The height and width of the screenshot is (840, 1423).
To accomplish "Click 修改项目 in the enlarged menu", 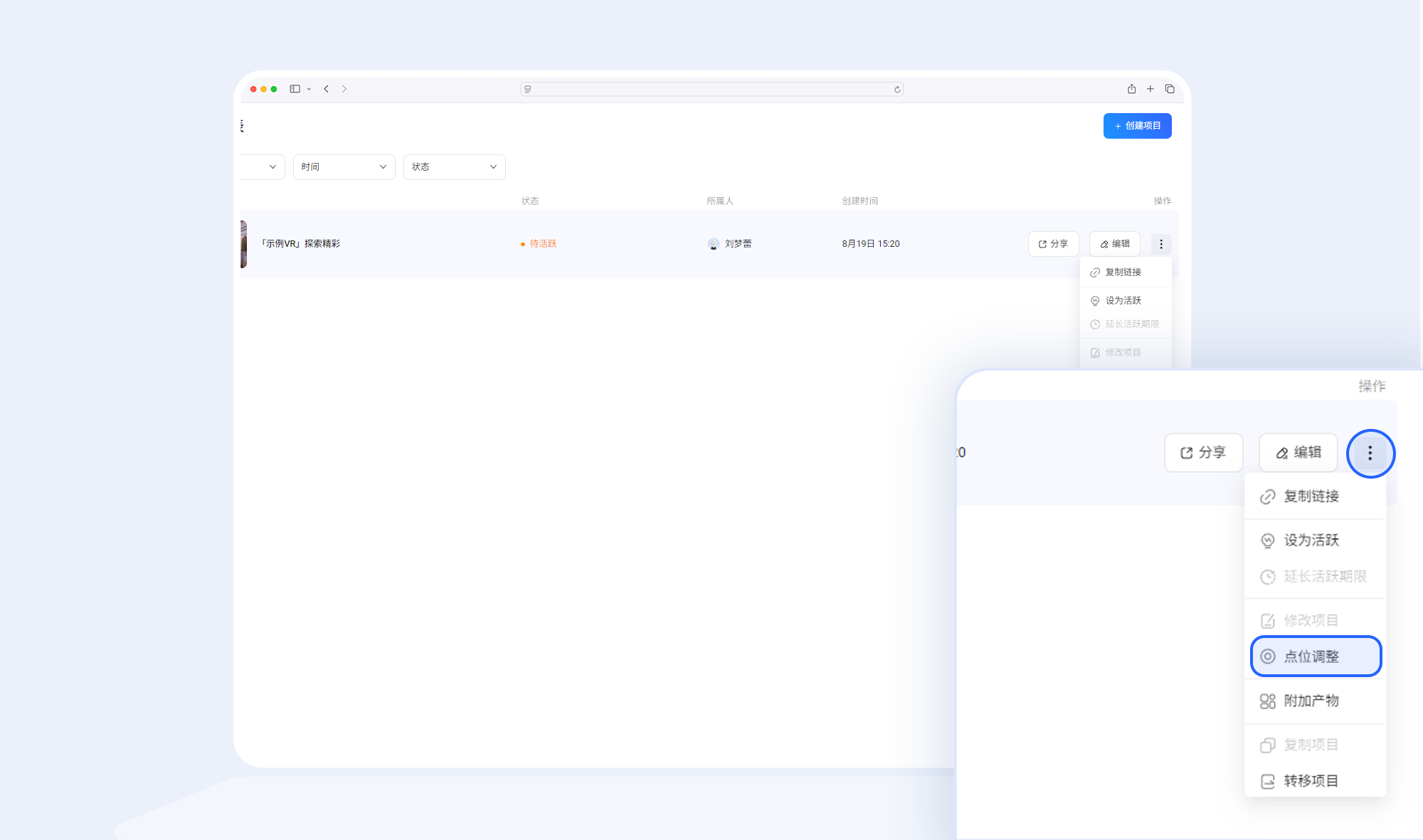I will point(1315,620).
